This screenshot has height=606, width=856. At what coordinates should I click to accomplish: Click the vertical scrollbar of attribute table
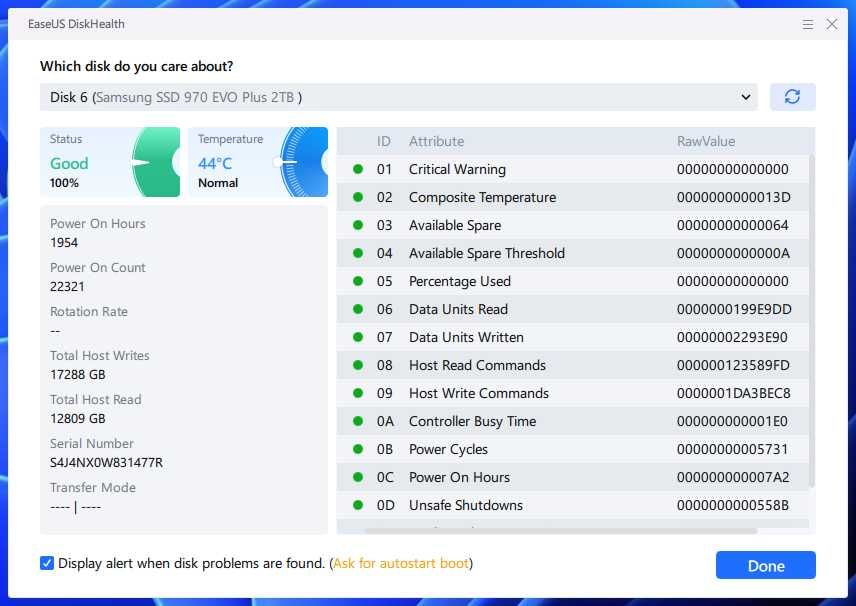click(812, 319)
